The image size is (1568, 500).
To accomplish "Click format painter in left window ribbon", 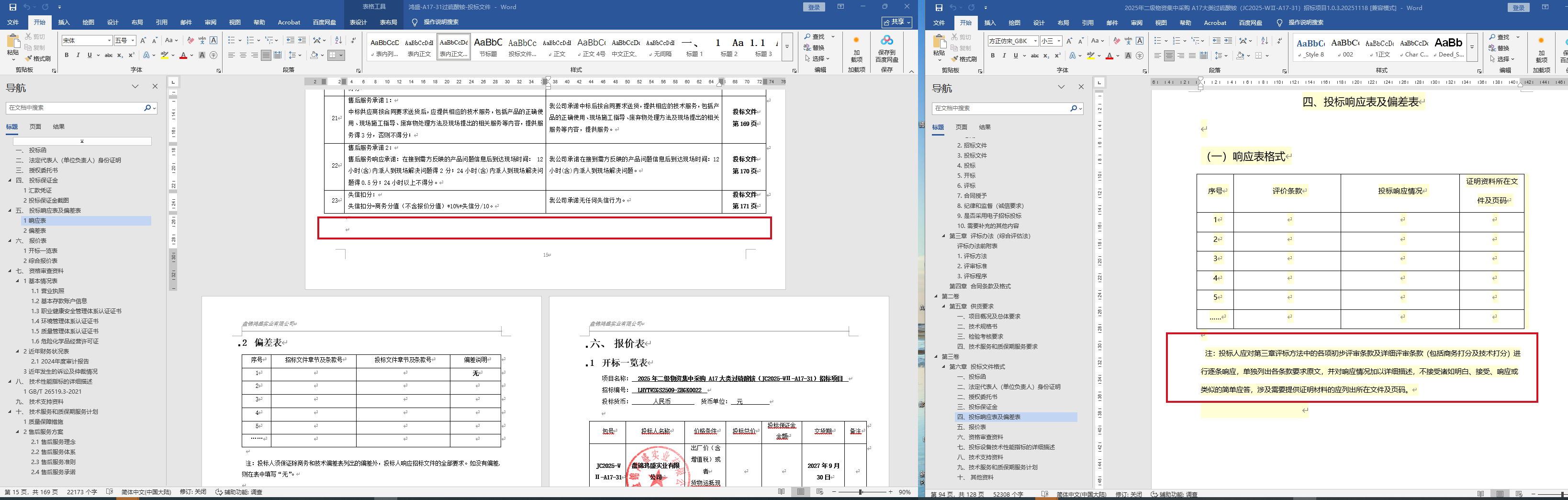I will tap(38, 58).
